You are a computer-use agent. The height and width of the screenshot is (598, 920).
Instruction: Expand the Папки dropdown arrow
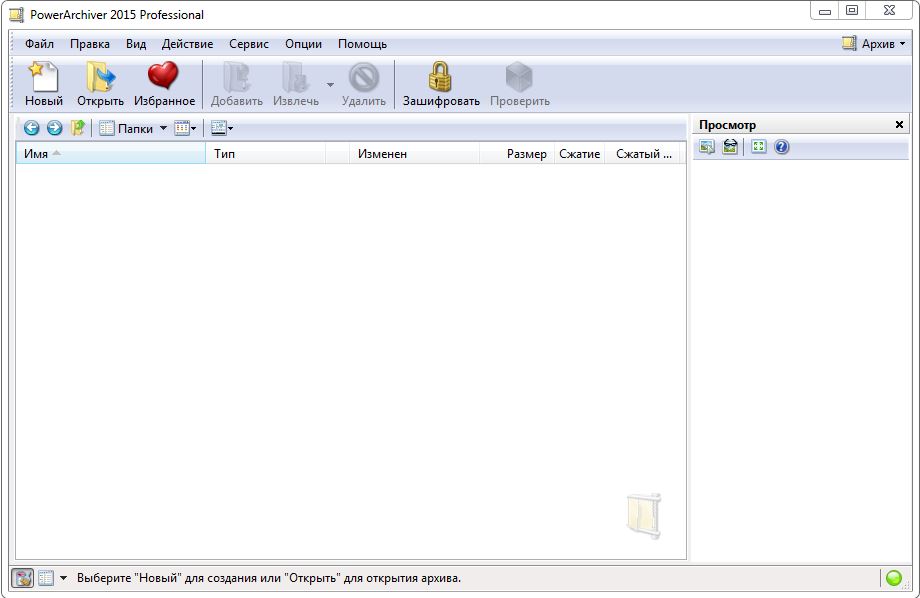click(163, 129)
